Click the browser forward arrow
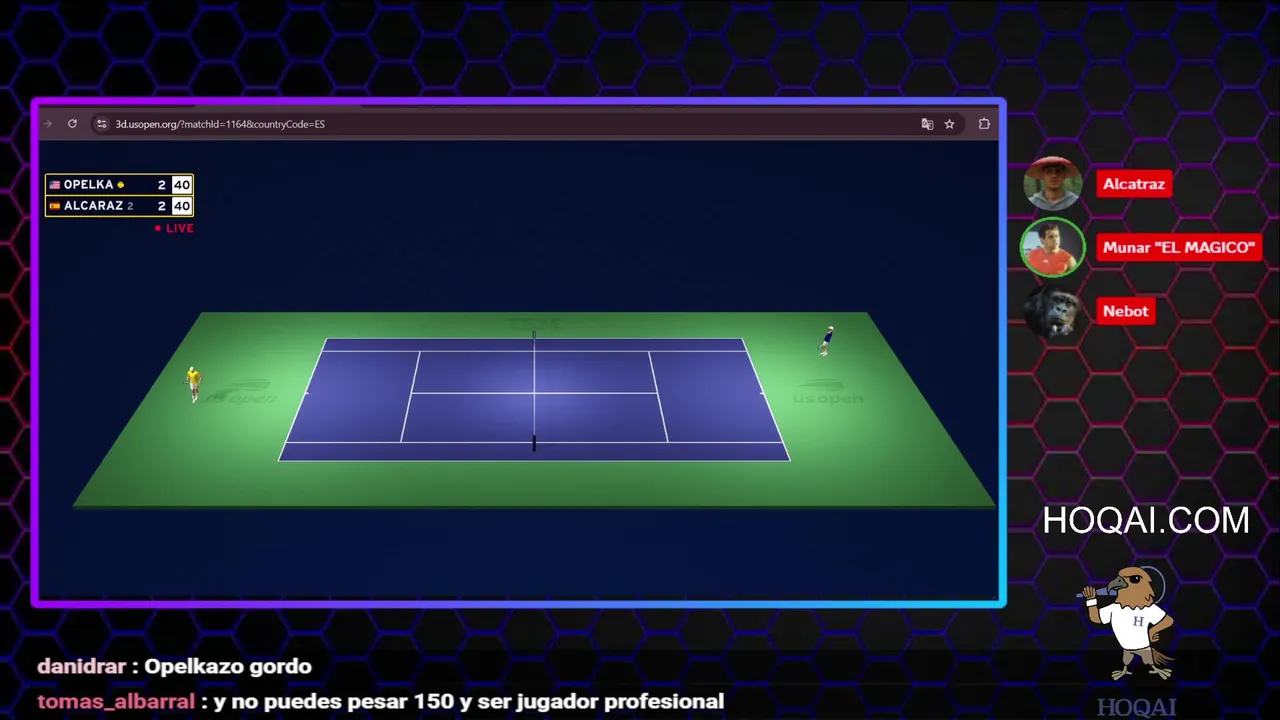Screen dimensions: 1280x720 pyautogui.click(x=47, y=124)
